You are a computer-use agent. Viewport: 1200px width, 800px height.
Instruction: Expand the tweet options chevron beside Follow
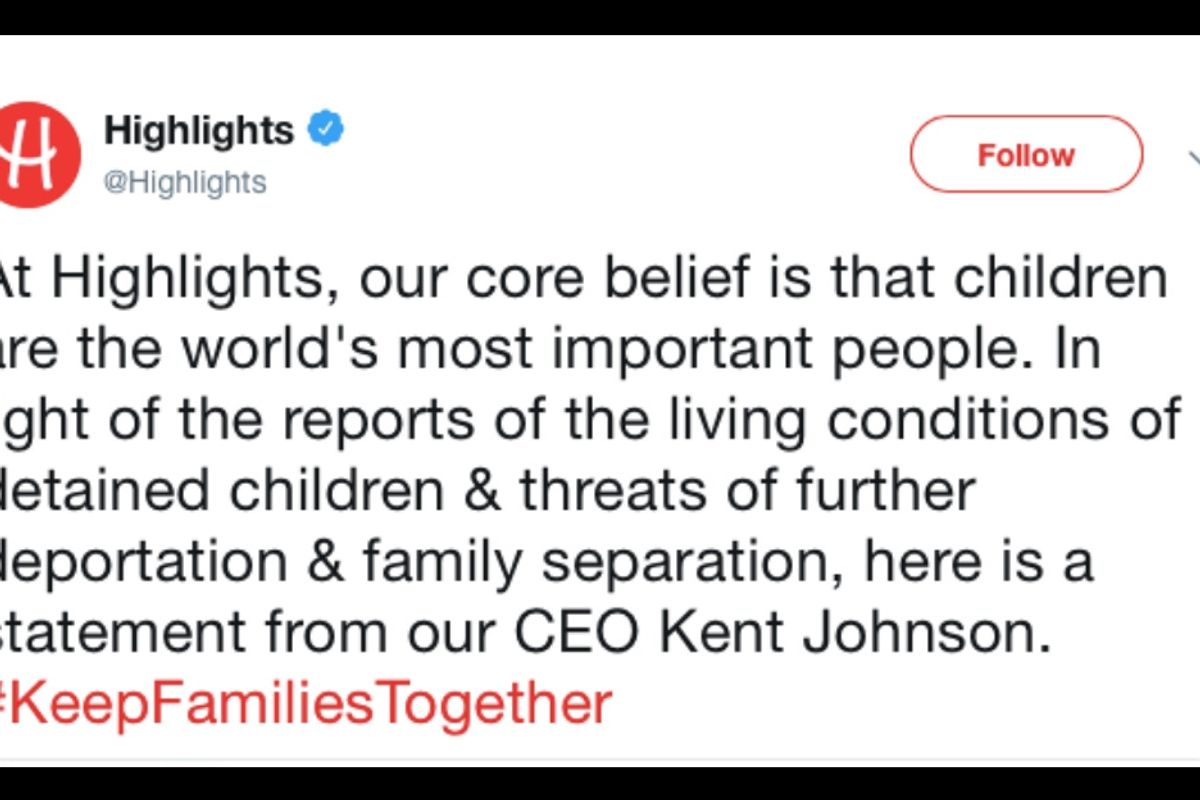point(1194,156)
